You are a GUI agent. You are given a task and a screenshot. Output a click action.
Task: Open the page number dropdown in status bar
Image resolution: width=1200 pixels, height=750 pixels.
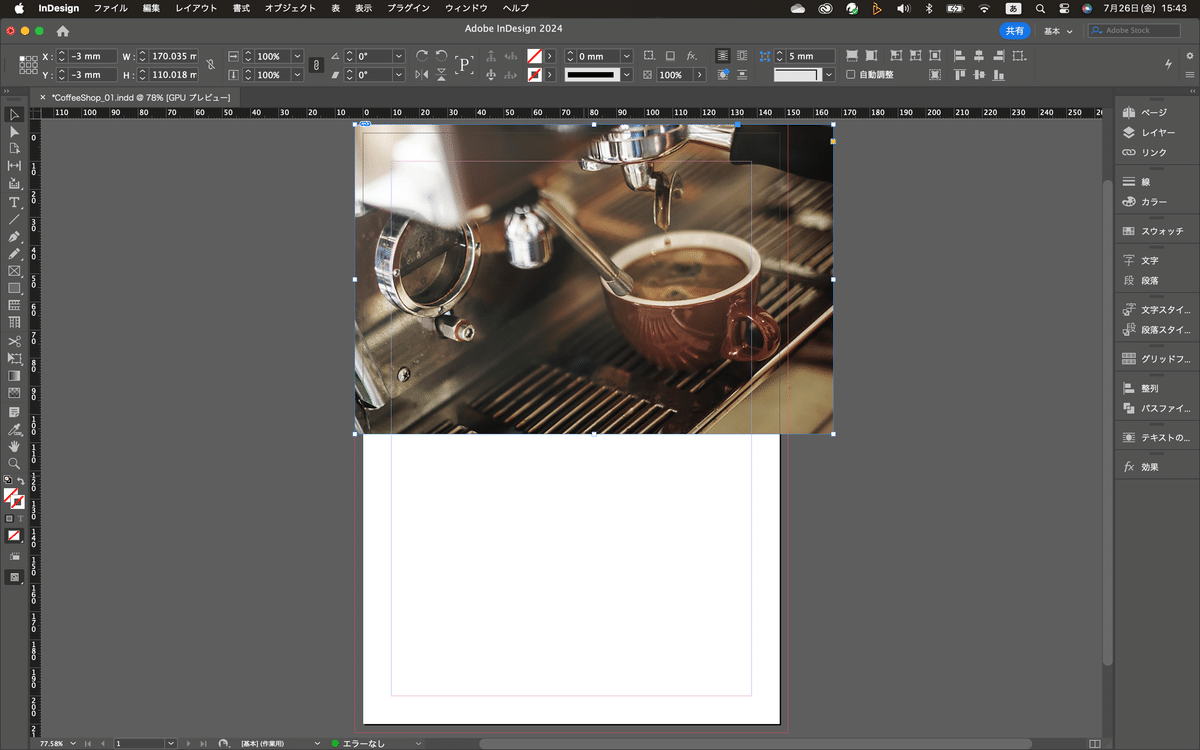171,743
